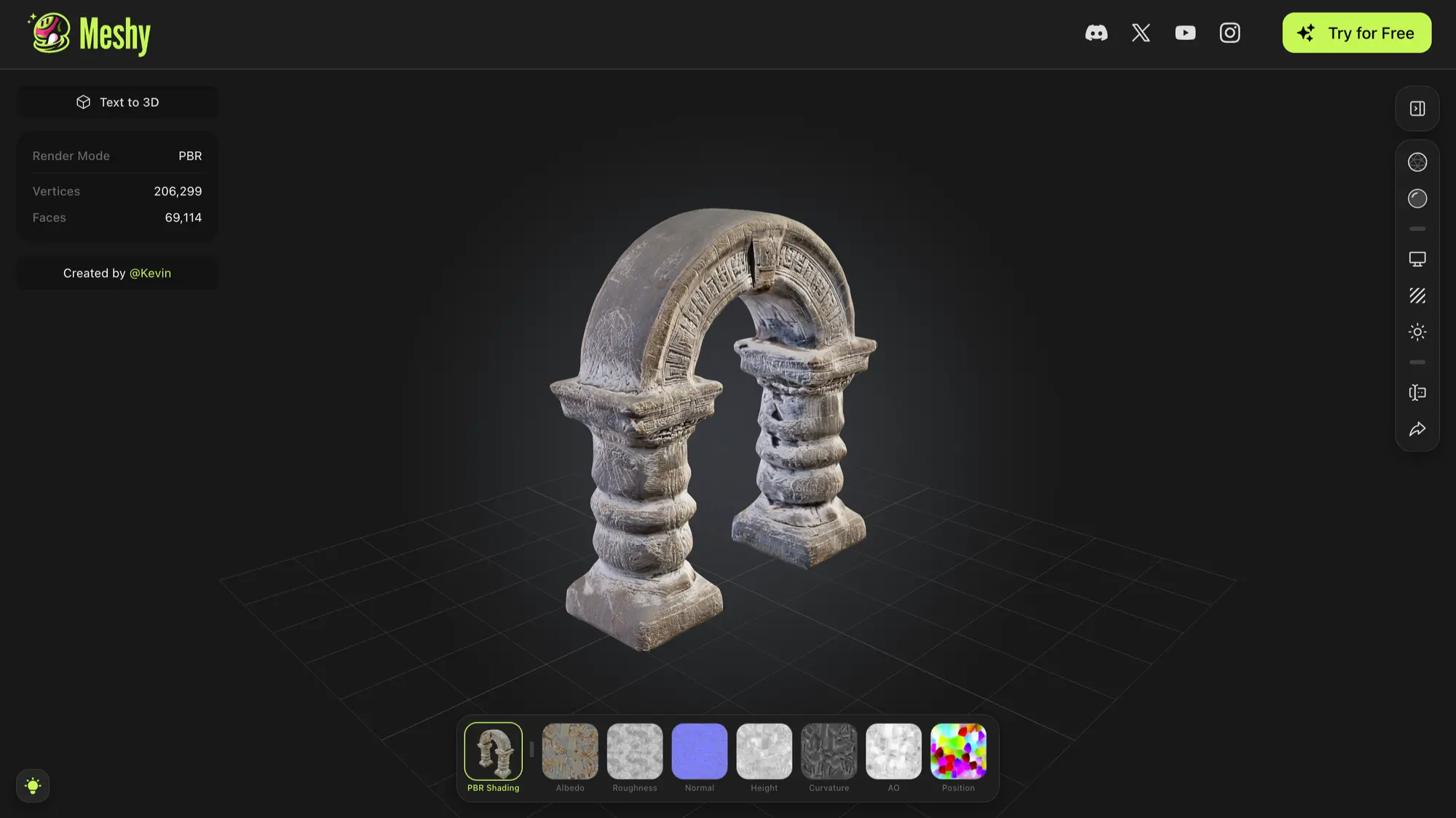Switch to the Roughness map tab
Image resolution: width=1456 pixels, height=818 pixels.
coord(634,751)
